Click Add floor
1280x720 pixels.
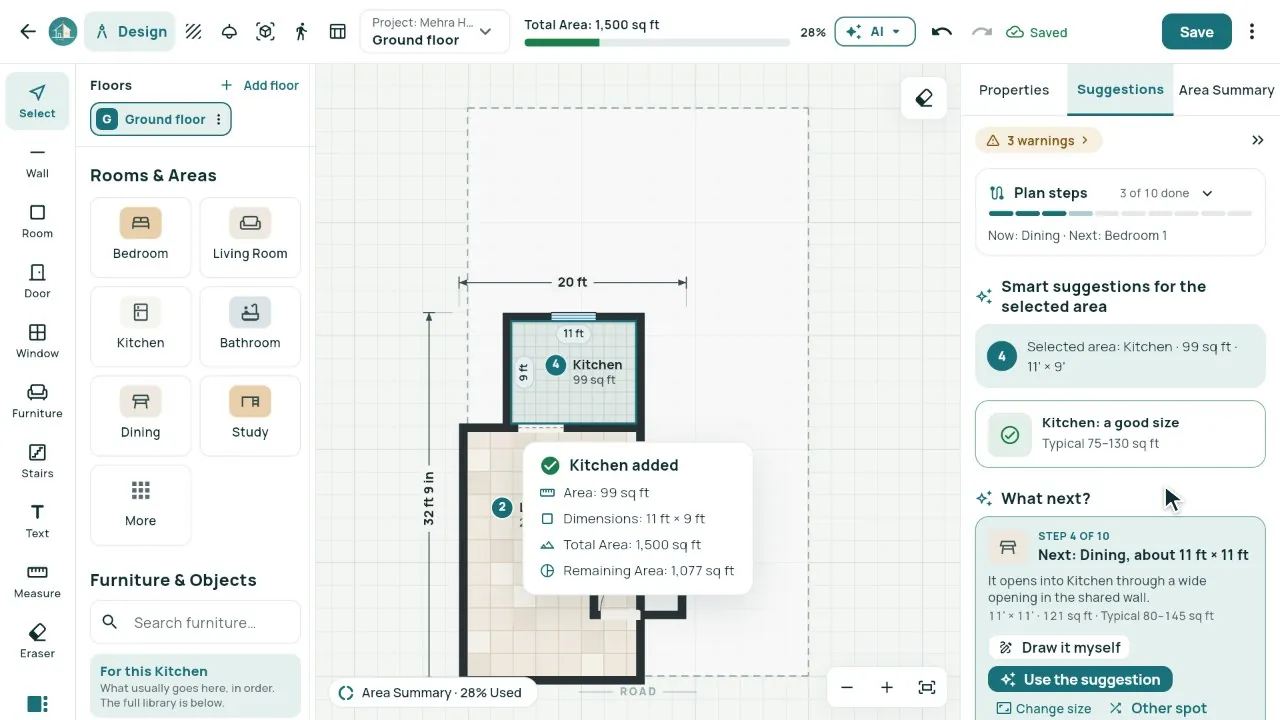(x=260, y=85)
